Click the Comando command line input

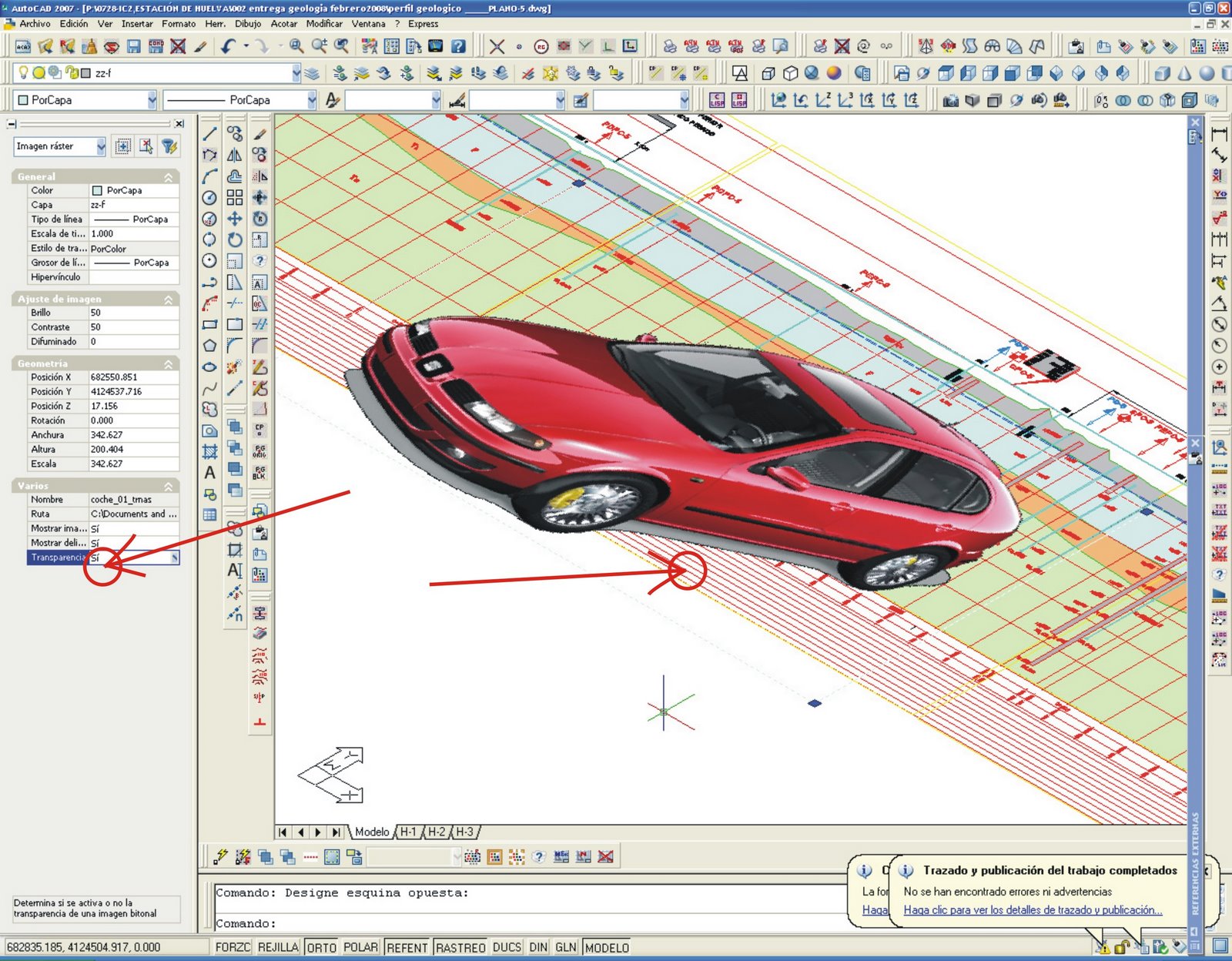coord(531,923)
